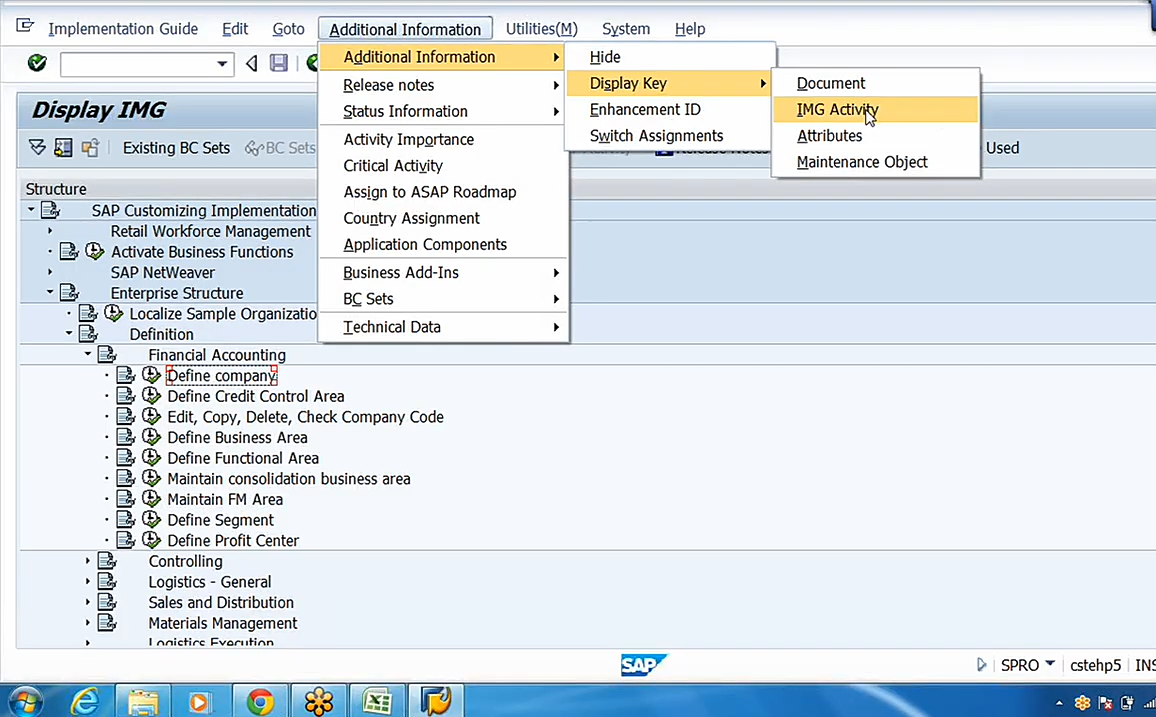This screenshot has width=1156, height=717.
Task: Click media player icon in taskbar
Action: [x=200, y=701]
